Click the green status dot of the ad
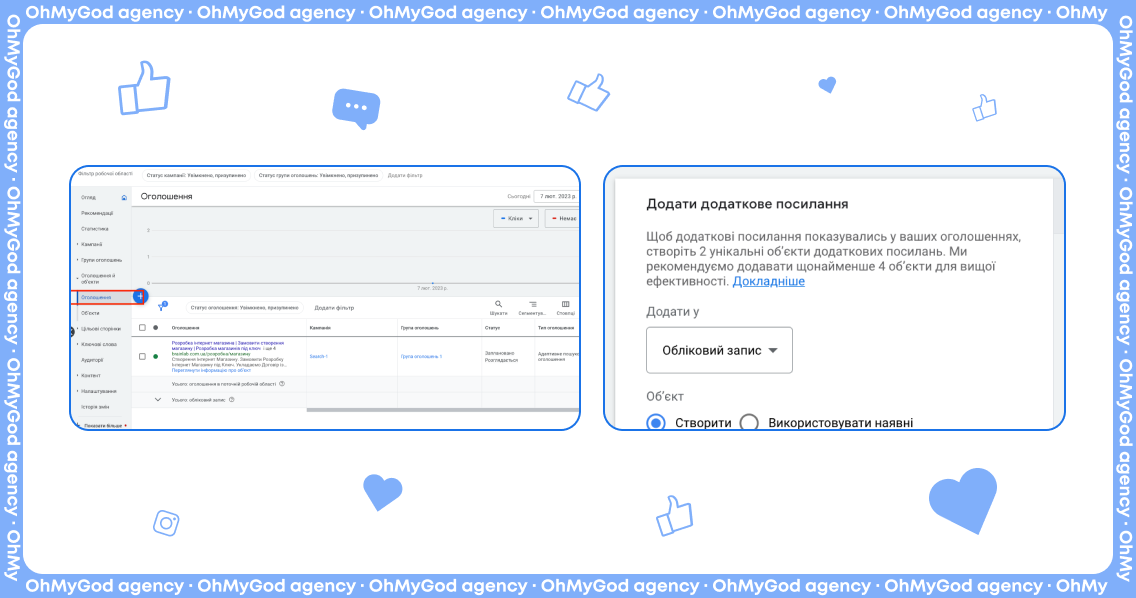This screenshot has width=1136, height=598. (x=155, y=356)
